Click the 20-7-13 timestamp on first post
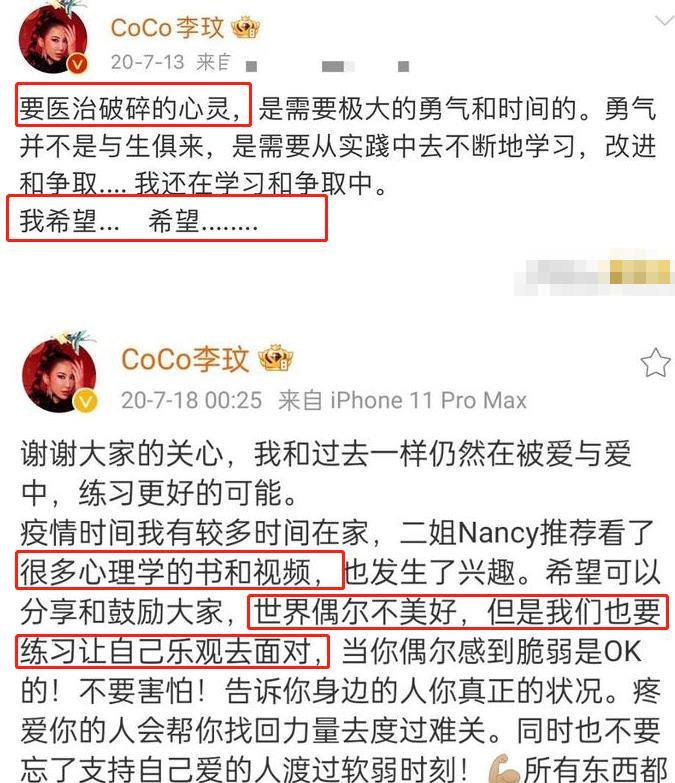Image resolution: width=675 pixels, height=783 pixels. tap(147, 62)
